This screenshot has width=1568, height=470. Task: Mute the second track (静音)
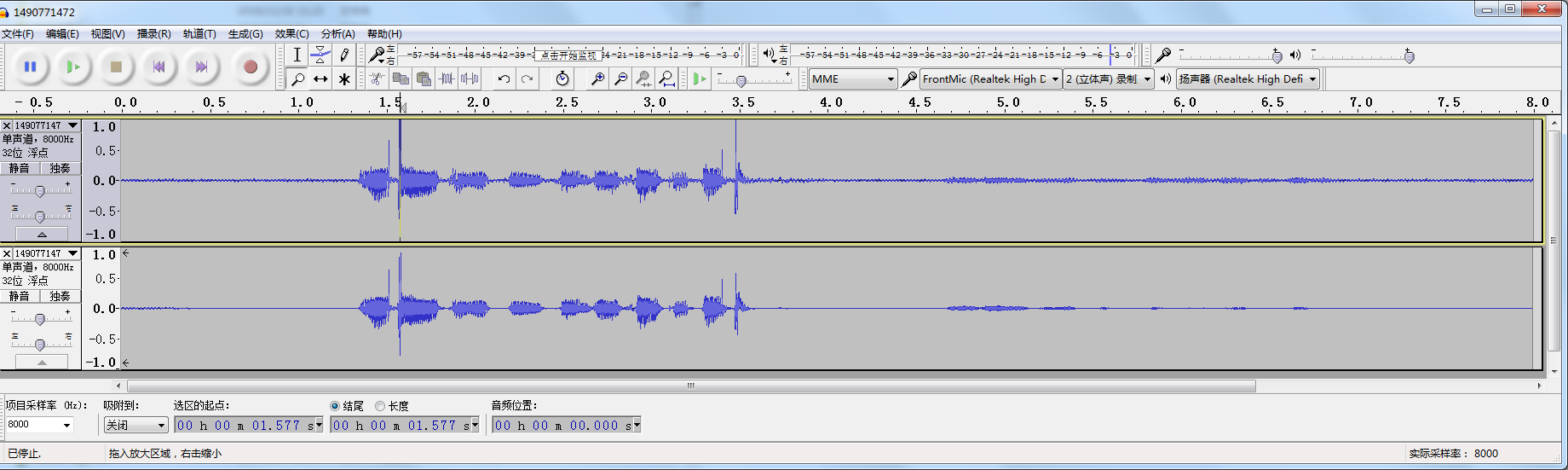click(20, 296)
